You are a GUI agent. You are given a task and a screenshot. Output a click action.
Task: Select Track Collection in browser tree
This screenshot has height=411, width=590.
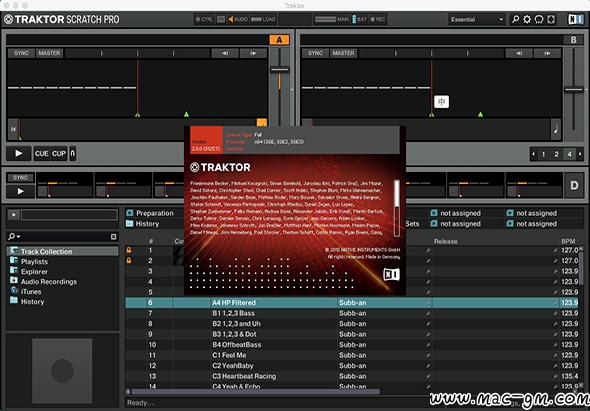click(x=62, y=251)
